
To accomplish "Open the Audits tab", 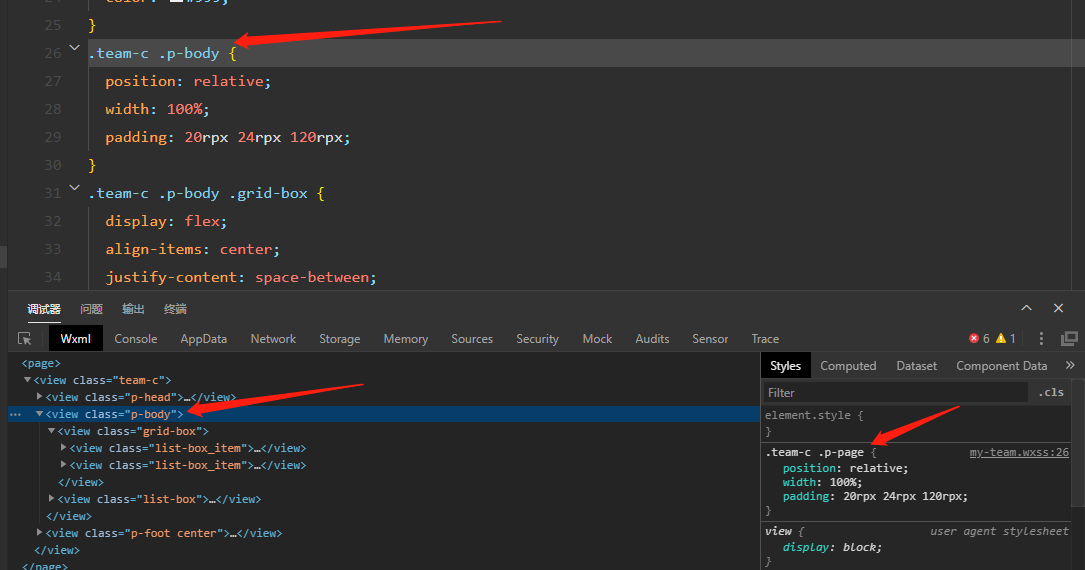I will 653,338.
